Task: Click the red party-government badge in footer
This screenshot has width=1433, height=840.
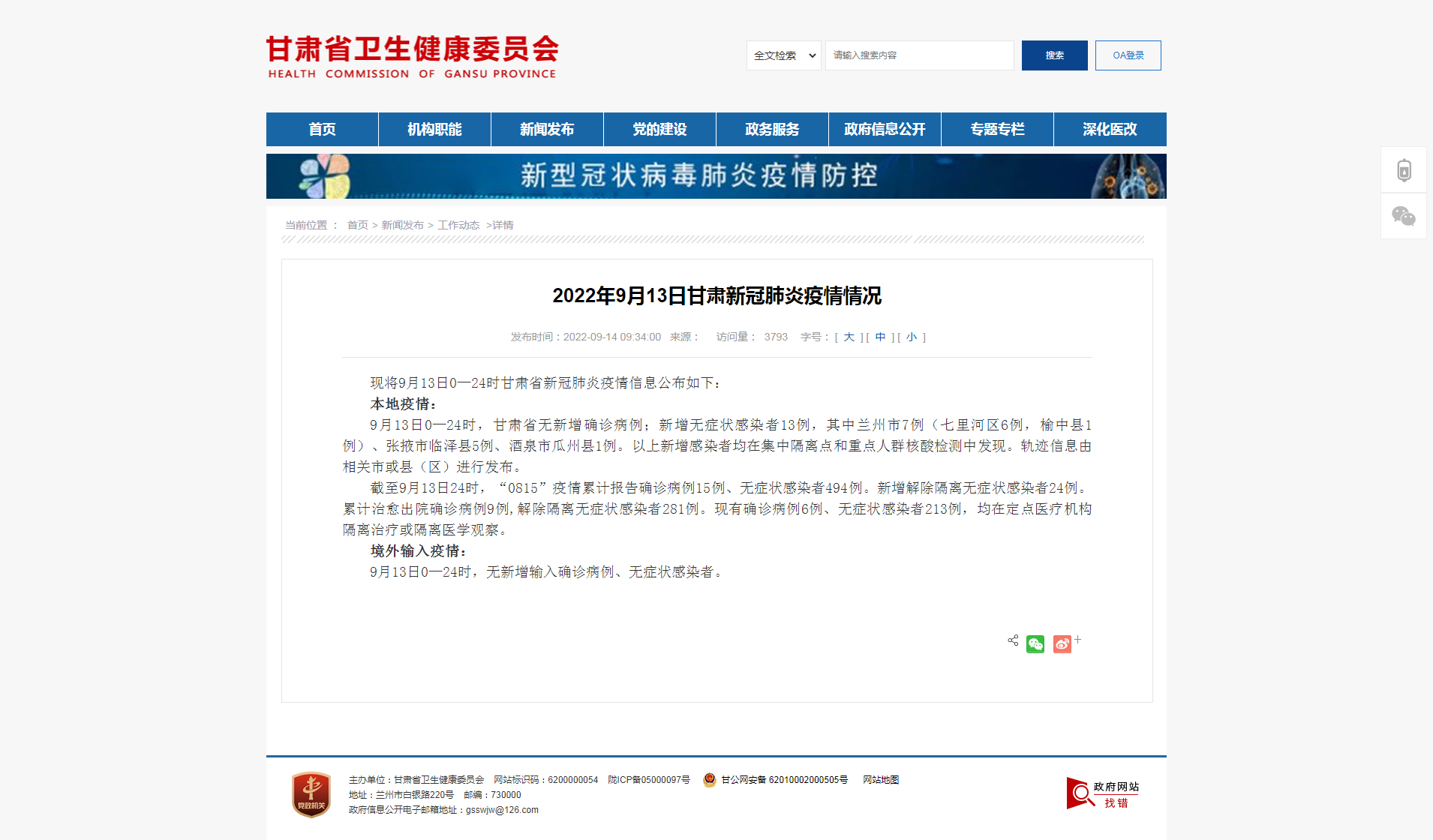Action: pyautogui.click(x=311, y=794)
